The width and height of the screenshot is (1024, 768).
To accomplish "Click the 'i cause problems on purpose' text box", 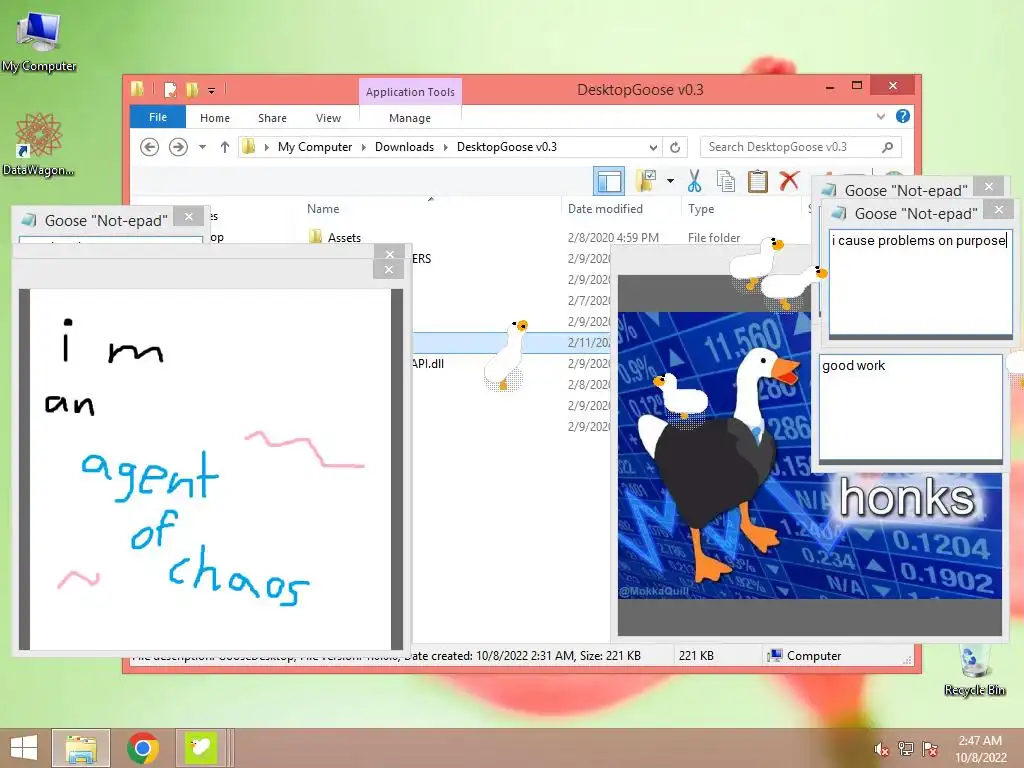I will [x=921, y=282].
